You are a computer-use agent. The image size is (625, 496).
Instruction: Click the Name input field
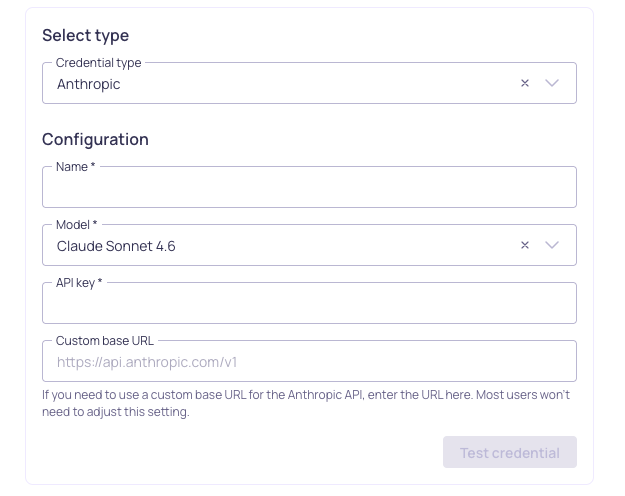coord(309,188)
